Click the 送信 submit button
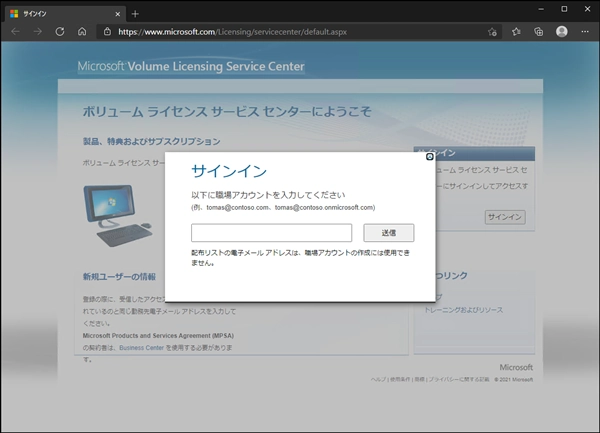The image size is (600, 433). point(389,233)
